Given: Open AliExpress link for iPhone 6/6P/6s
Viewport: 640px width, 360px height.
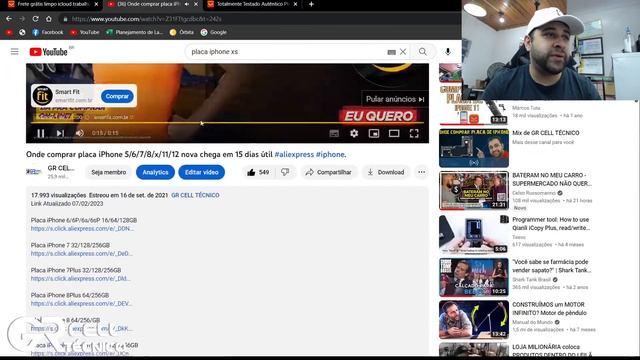Looking at the screenshot, I should pyautogui.click(x=82, y=229).
